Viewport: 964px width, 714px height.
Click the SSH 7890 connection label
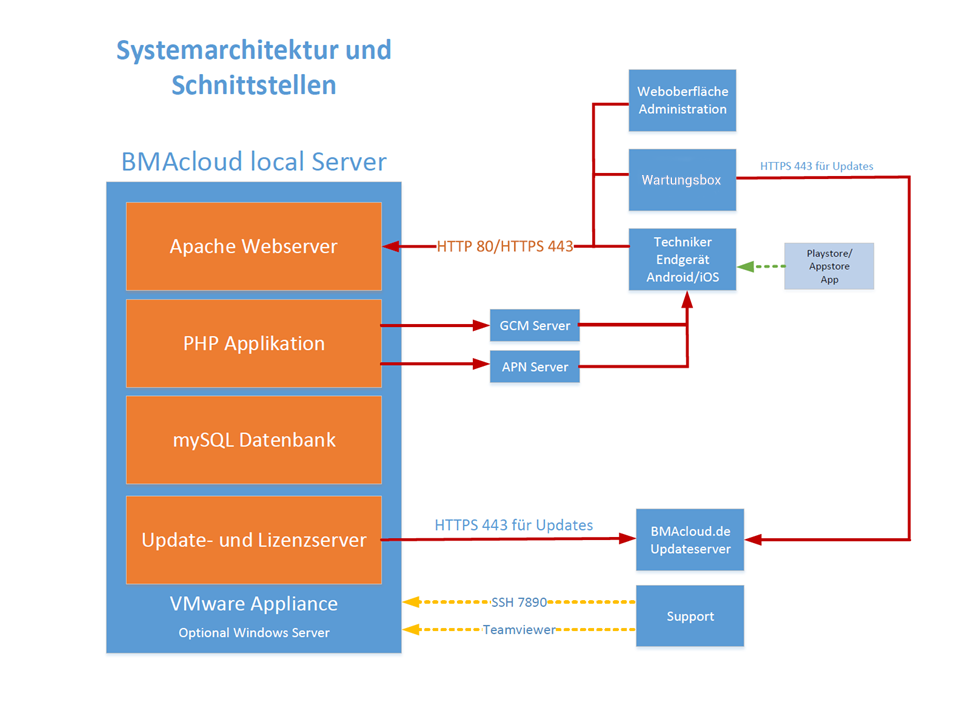point(519,602)
